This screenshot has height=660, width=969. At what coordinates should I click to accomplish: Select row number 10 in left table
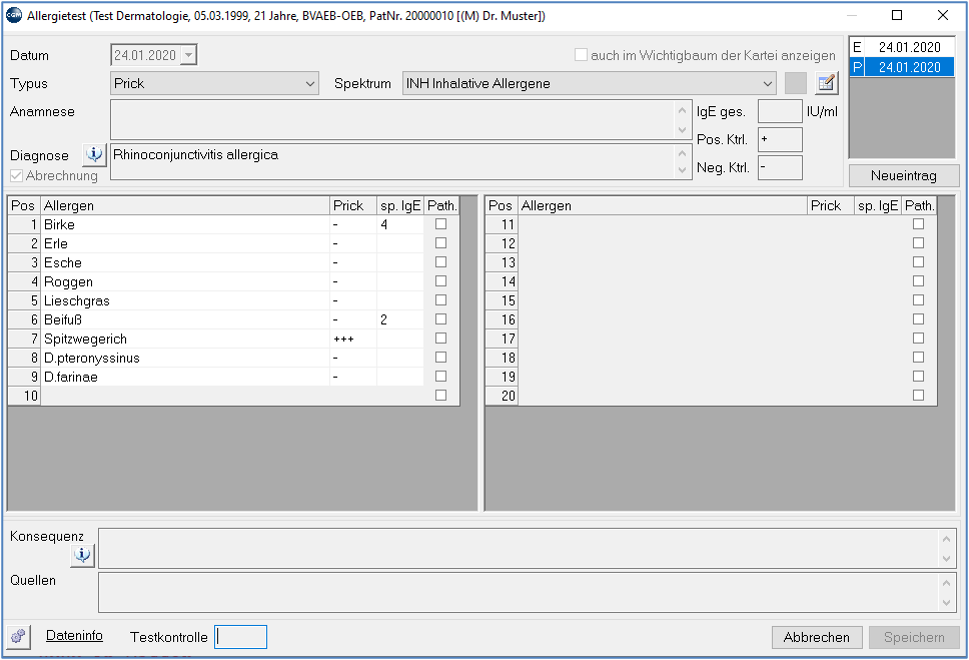coord(24,396)
